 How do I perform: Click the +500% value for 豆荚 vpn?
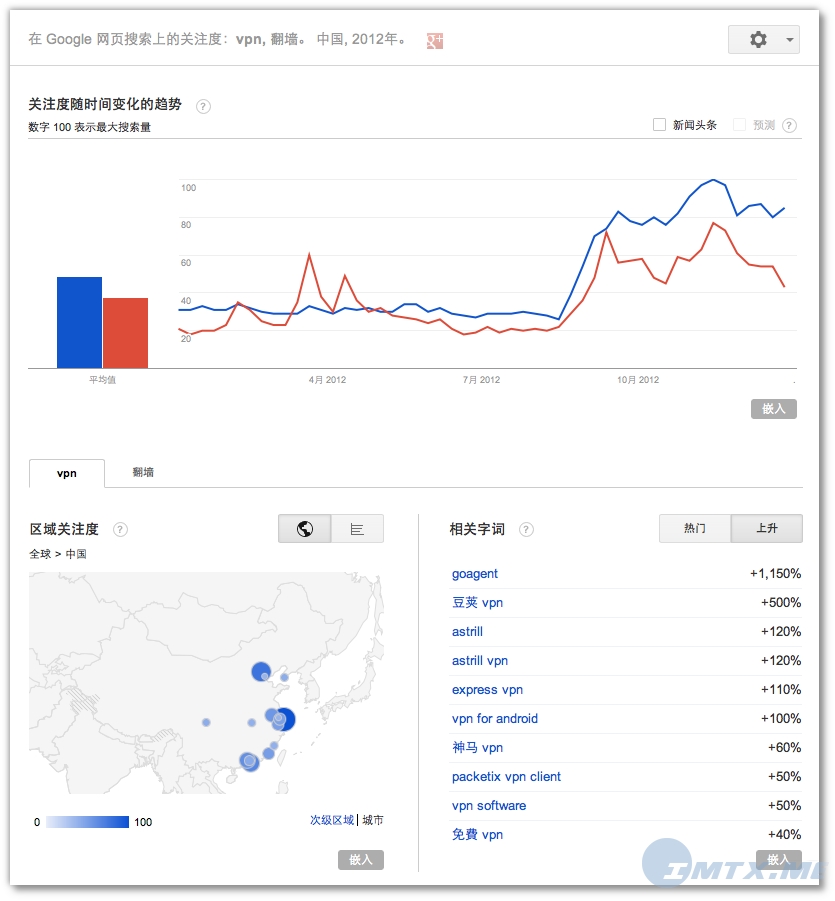click(781, 602)
